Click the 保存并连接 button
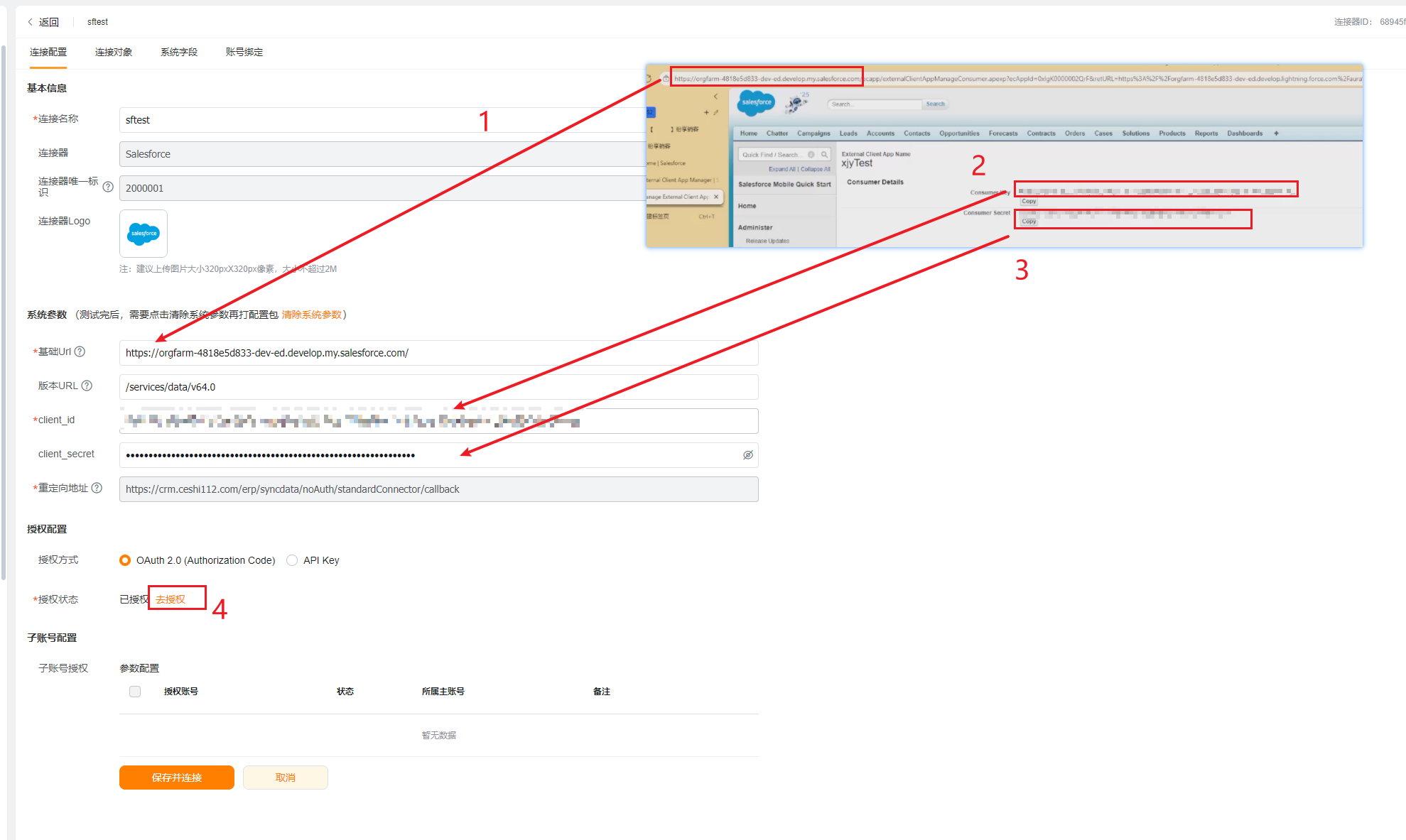Screen dimensions: 1406x840 pyautogui.click(x=177, y=778)
